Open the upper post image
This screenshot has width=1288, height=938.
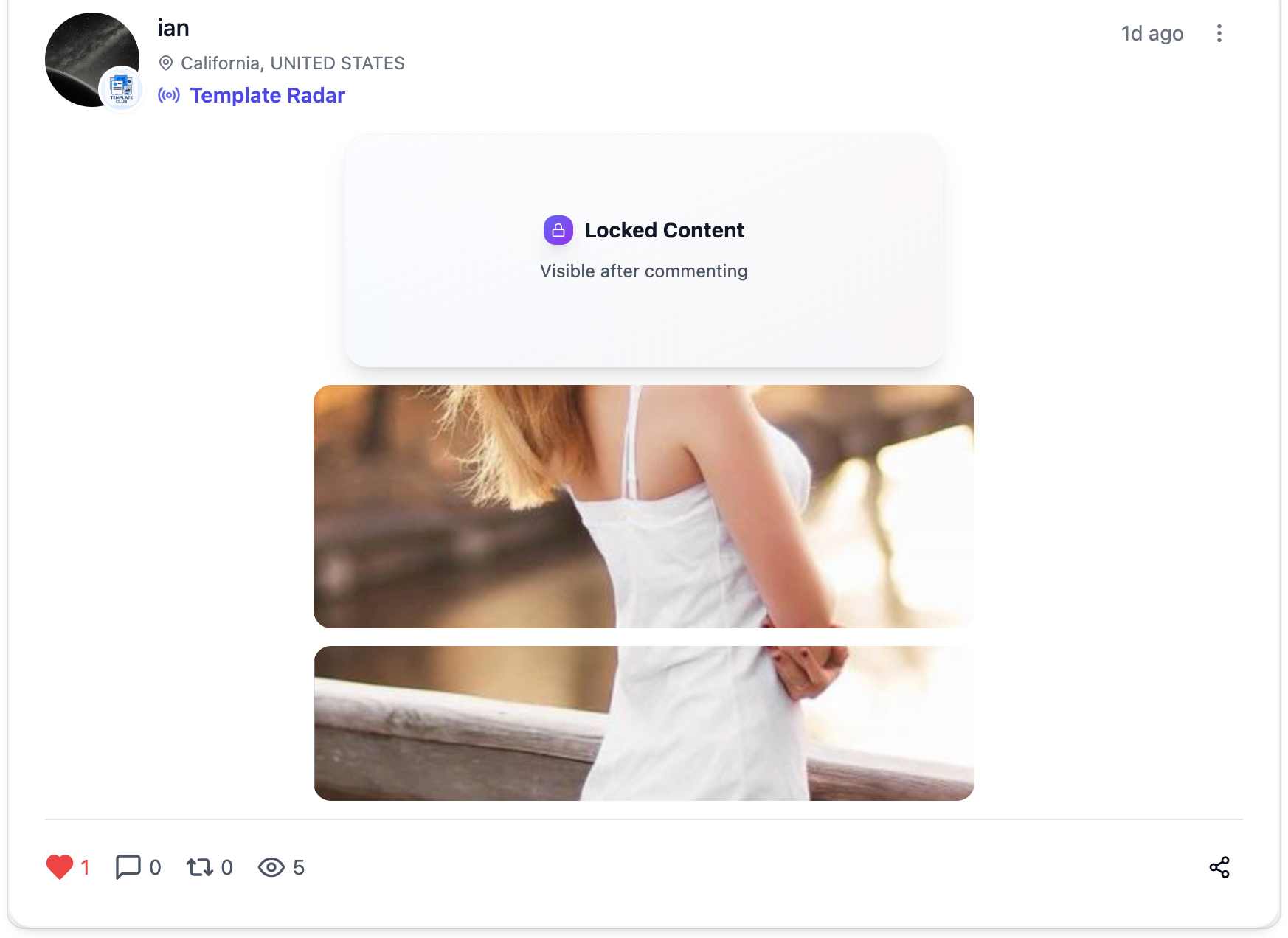point(644,507)
